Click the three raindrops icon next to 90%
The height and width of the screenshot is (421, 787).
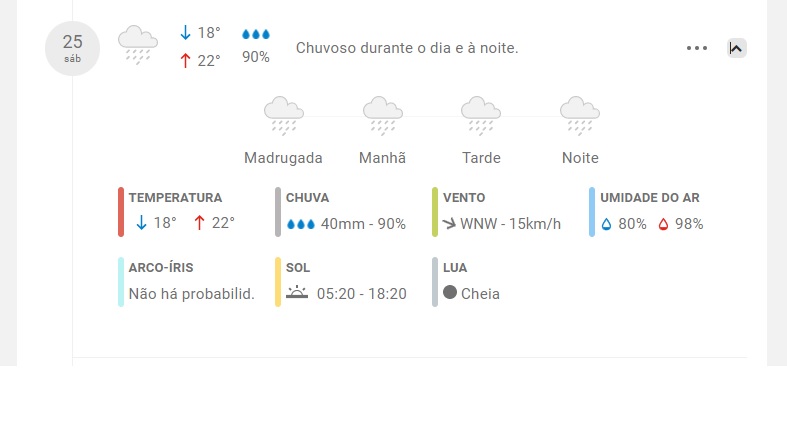(x=256, y=34)
